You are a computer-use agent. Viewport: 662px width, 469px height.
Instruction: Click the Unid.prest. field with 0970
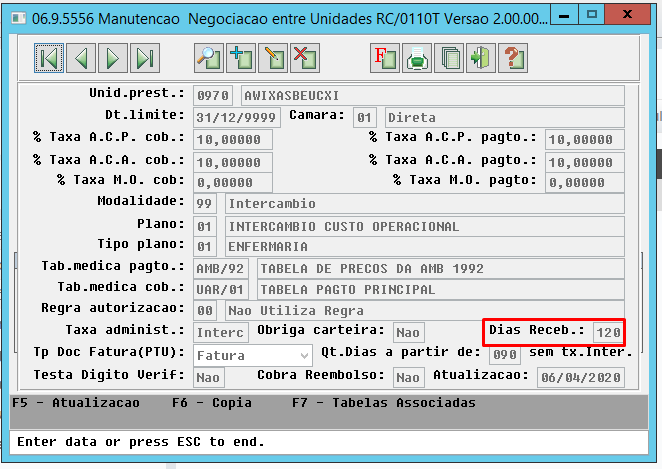pyautogui.click(x=213, y=95)
